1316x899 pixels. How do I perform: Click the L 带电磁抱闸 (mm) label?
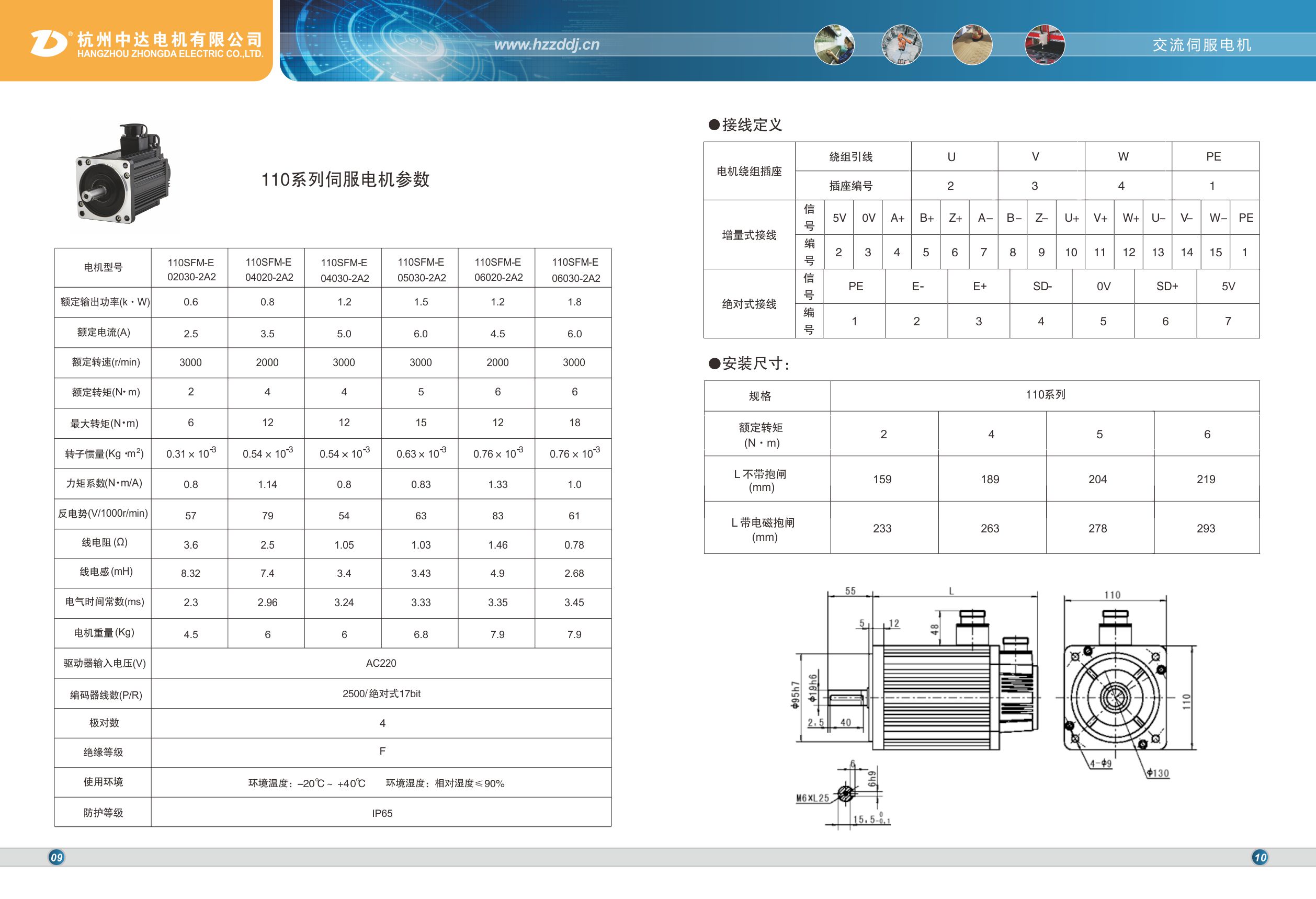[x=763, y=529]
